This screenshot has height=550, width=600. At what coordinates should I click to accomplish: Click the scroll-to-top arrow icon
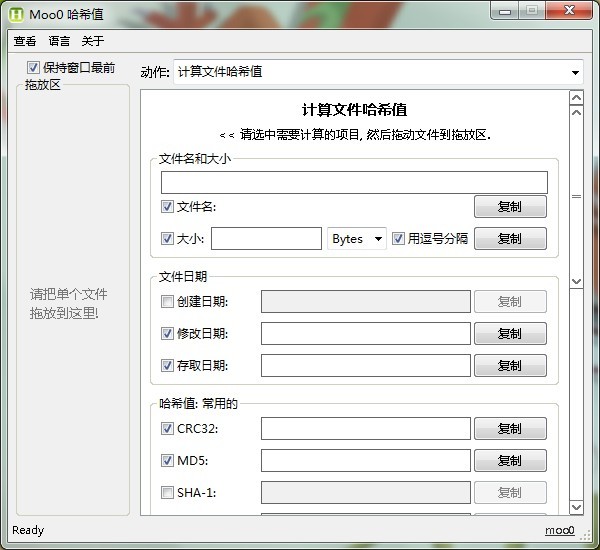click(x=576, y=98)
